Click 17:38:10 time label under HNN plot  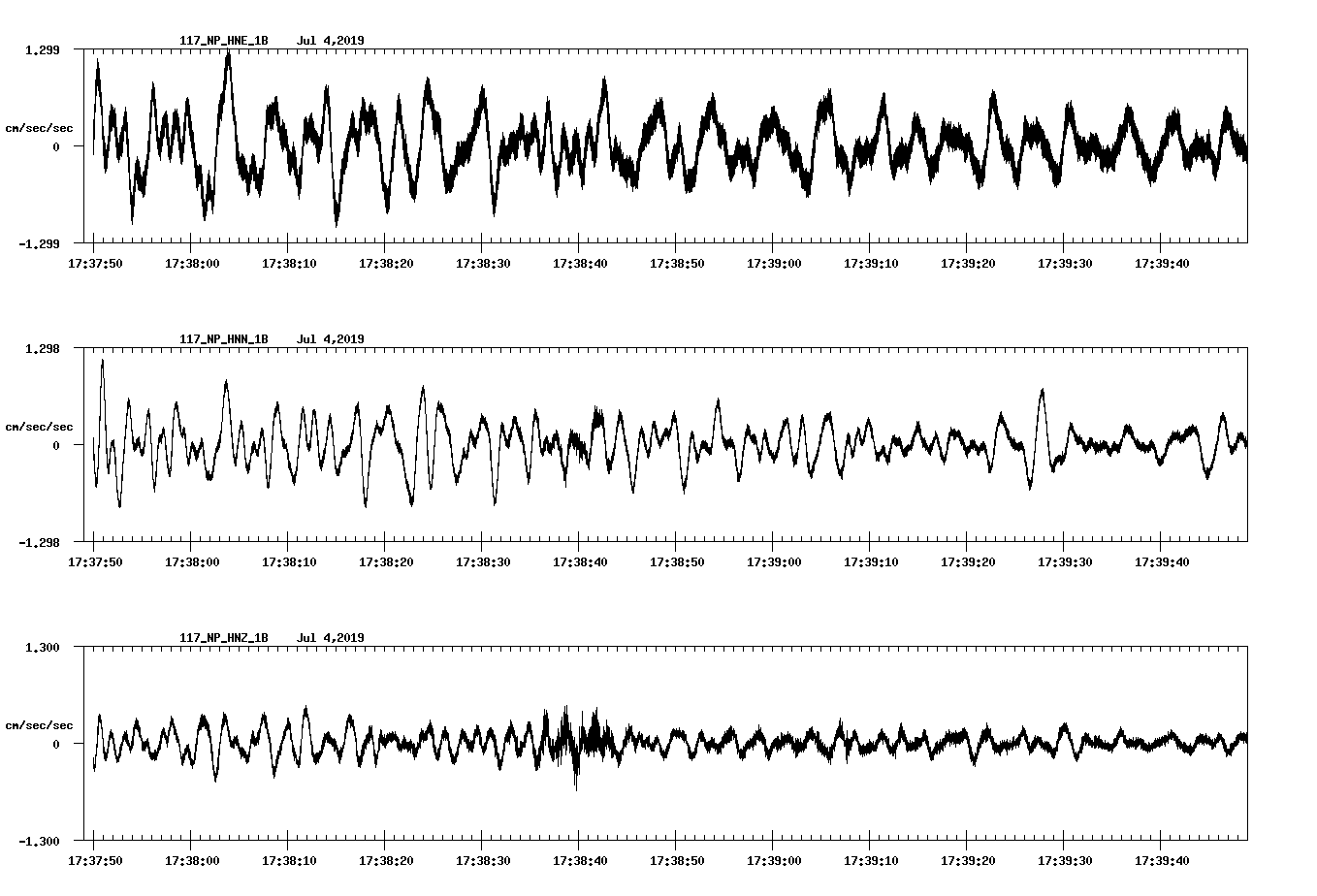pos(288,561)
